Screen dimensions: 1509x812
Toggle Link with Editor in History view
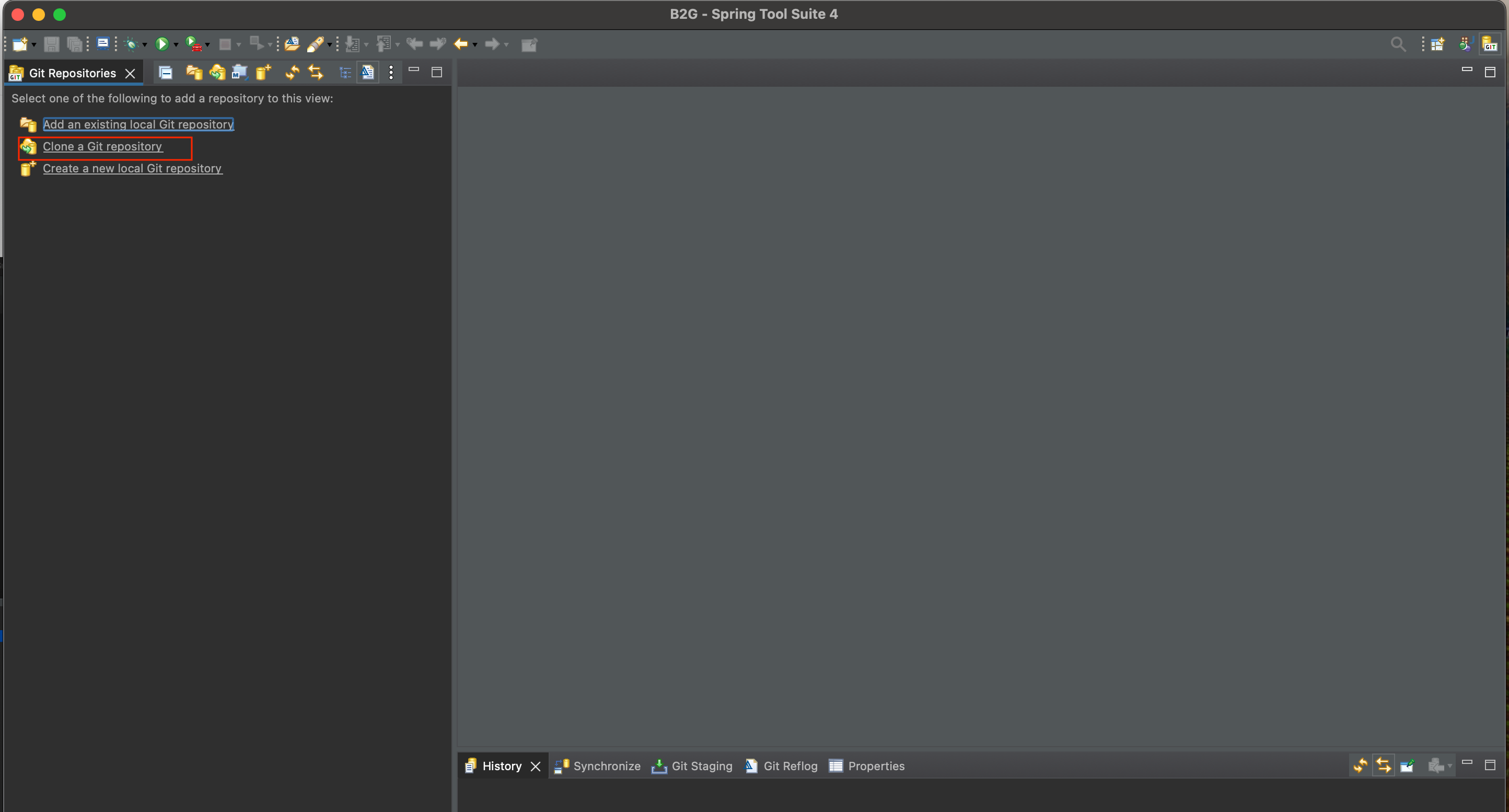1384,765
